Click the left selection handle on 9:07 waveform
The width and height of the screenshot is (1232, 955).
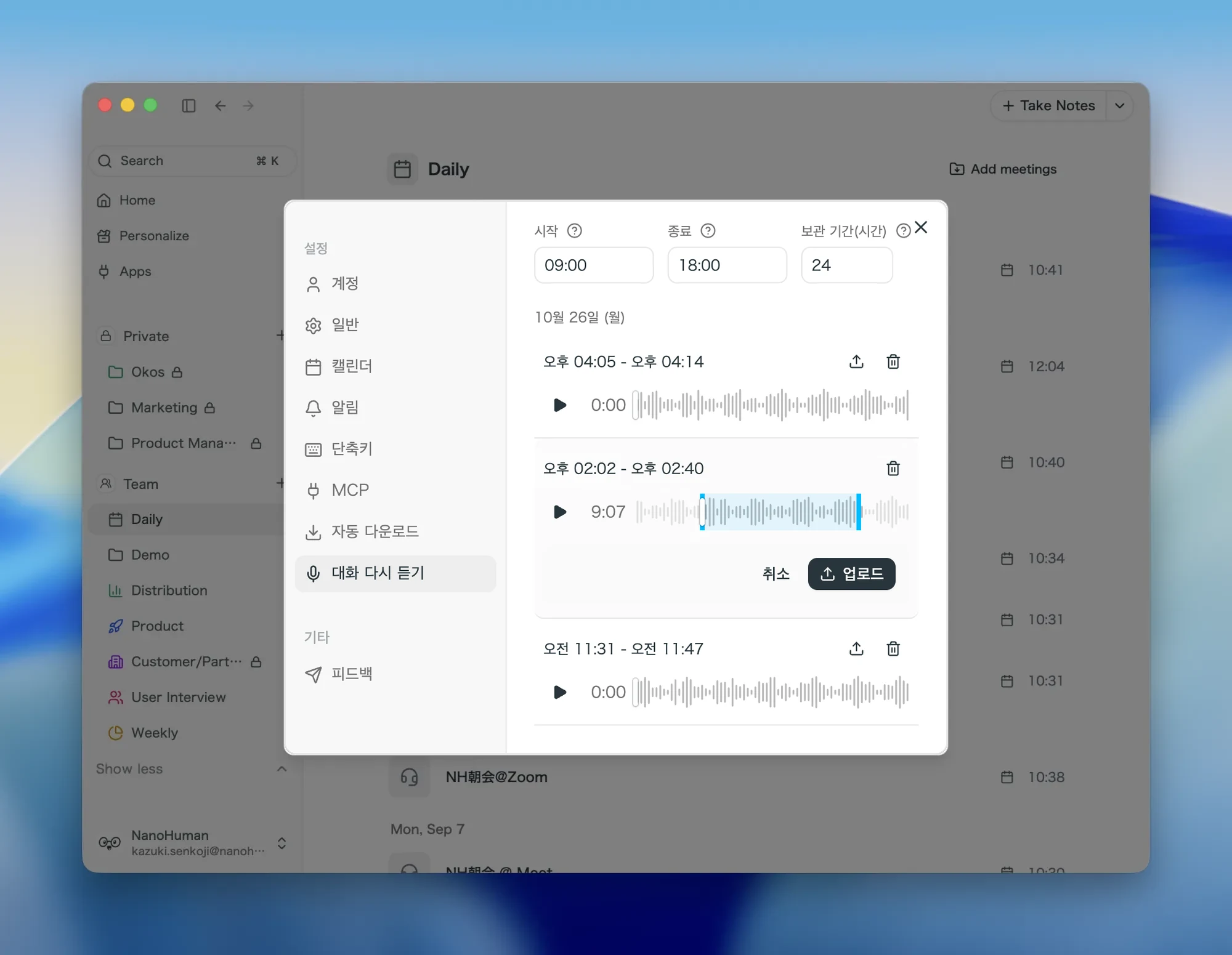(x=702, y=512)
